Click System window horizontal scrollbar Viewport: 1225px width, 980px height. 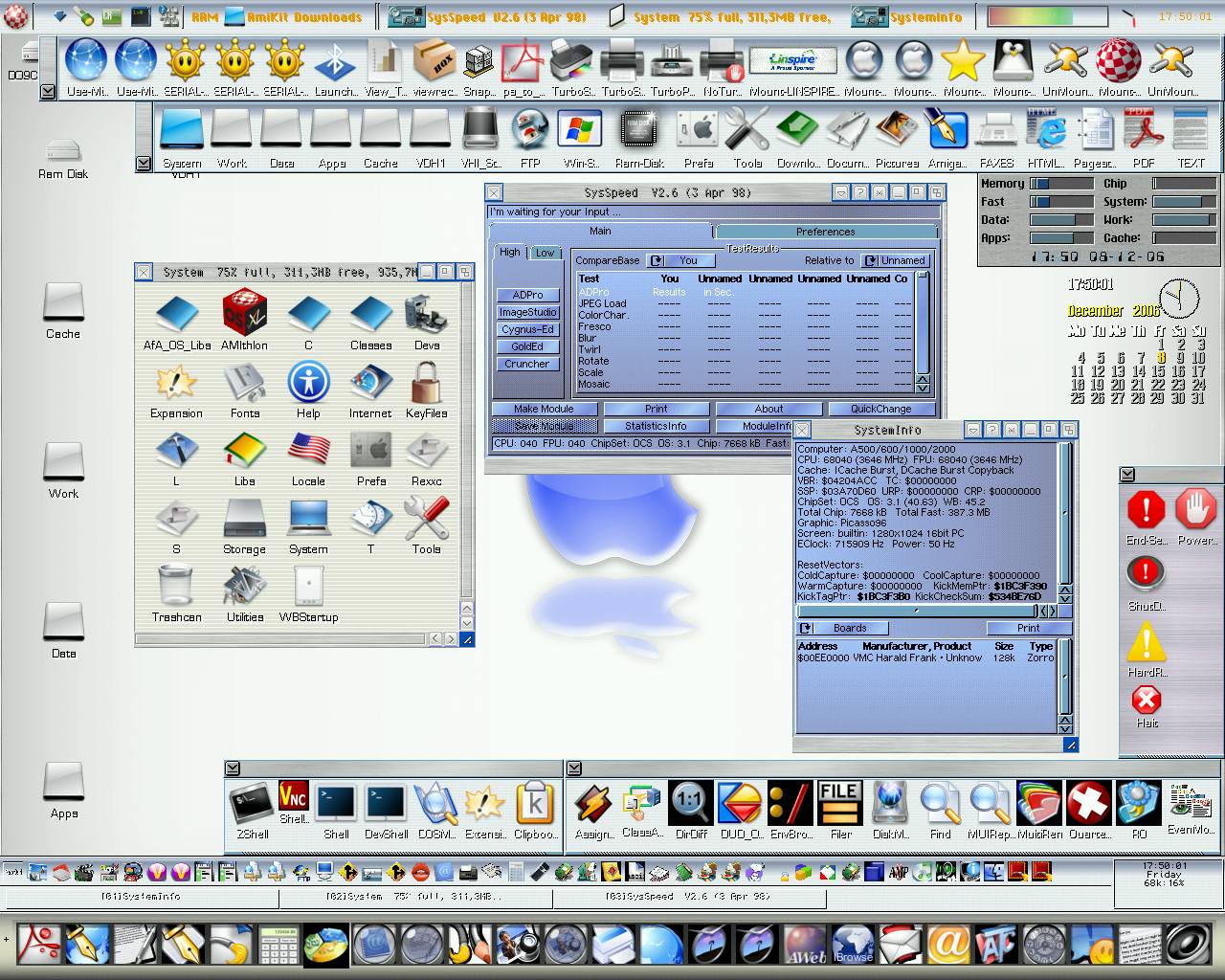coord(280,638)
